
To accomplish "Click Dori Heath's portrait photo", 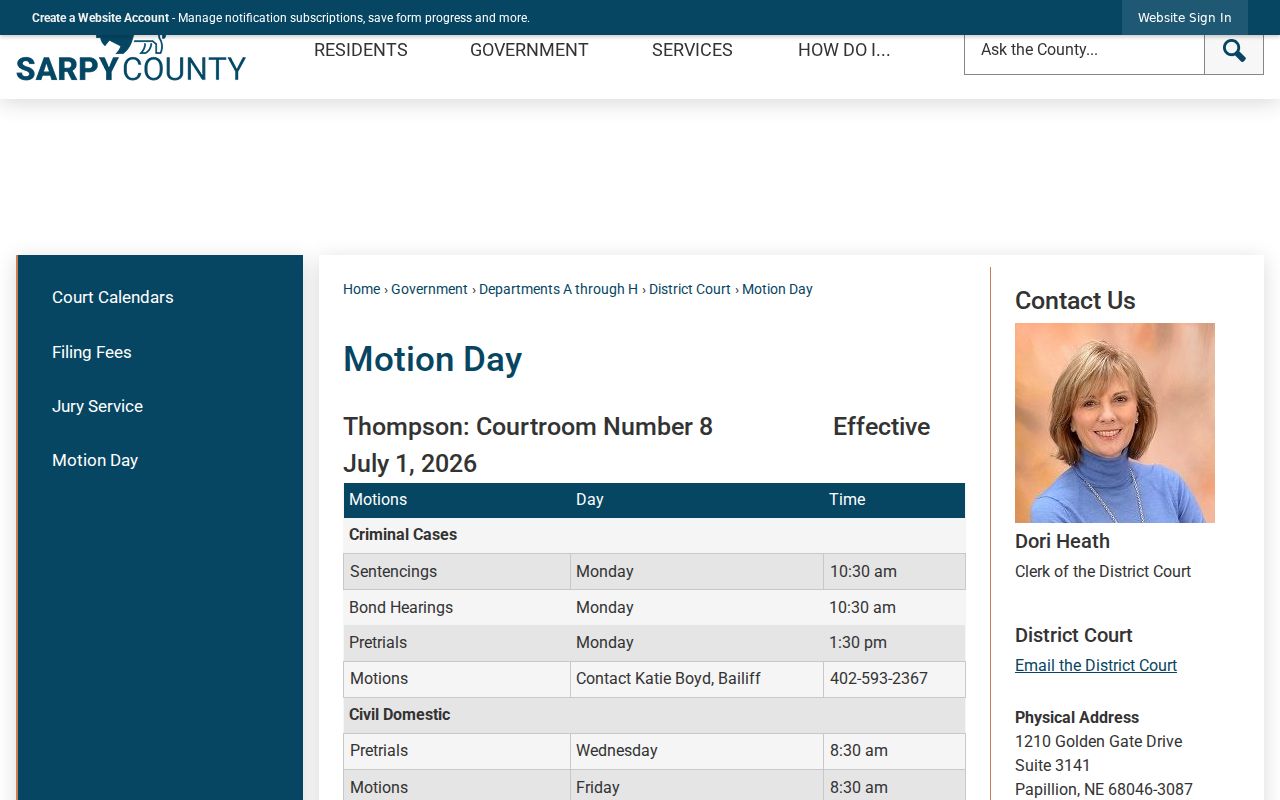I will pyautogui.click(x=1115, y=423).
